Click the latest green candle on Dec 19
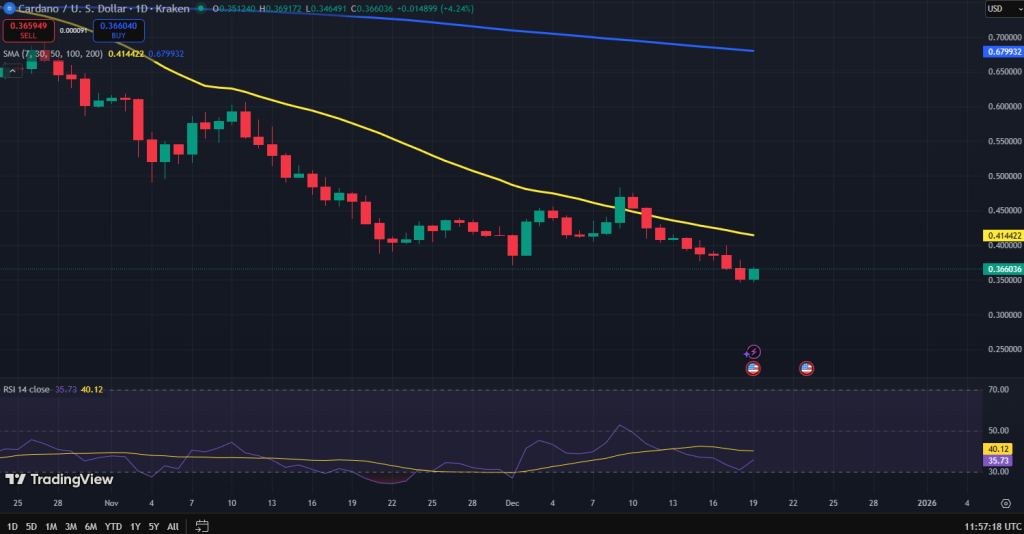The width and height of the screenshot is (1024, 534). pos(754,274)
